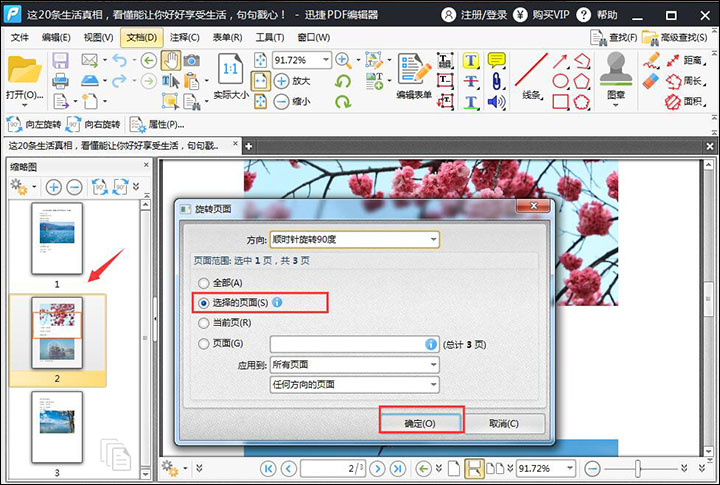The height and width of the screenshot is (485, 720).
Task: Confirm rotation with 确定(O) button
Action: point(420,423)
